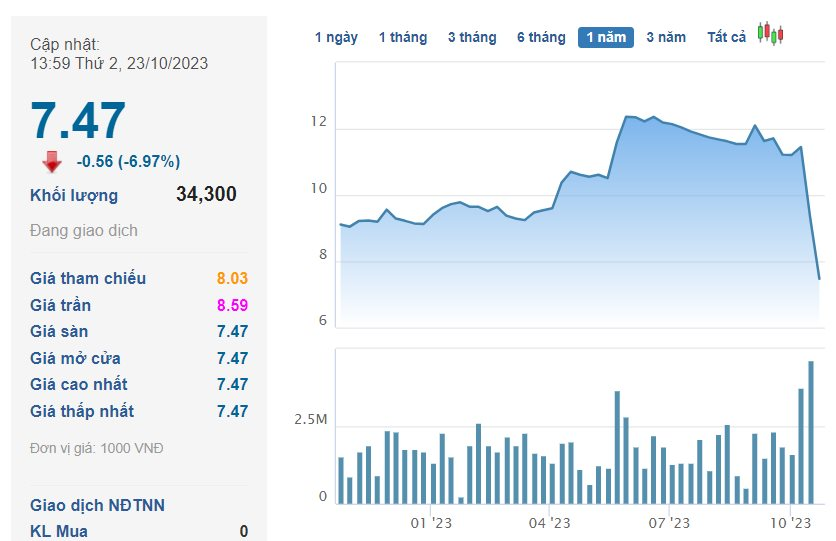The width and height of the screenshot is (836, 541).
Task: Select the "1 ngày" chart range
Action: (x=336, y=37)
